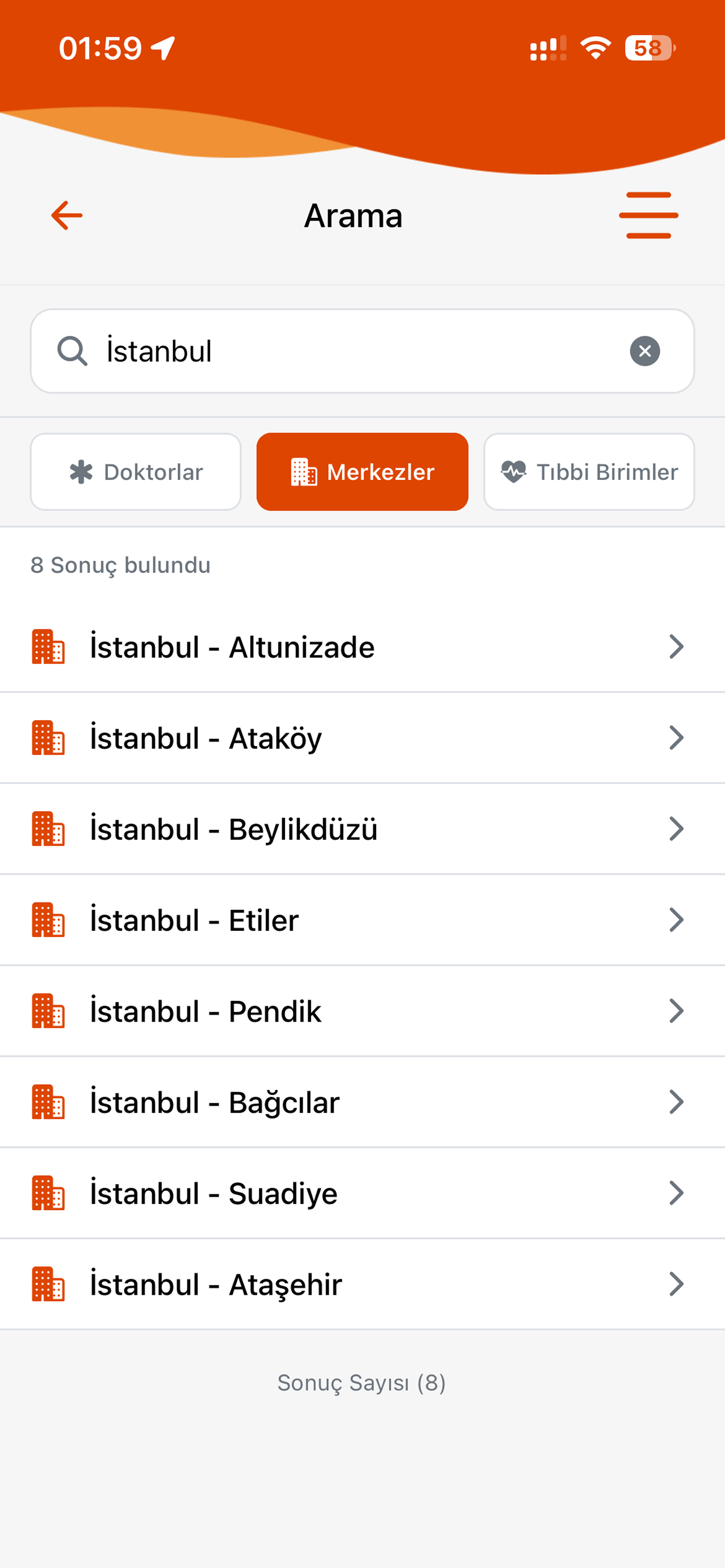
Task: Select the Merkezler tab
Action: click(362, 472)
